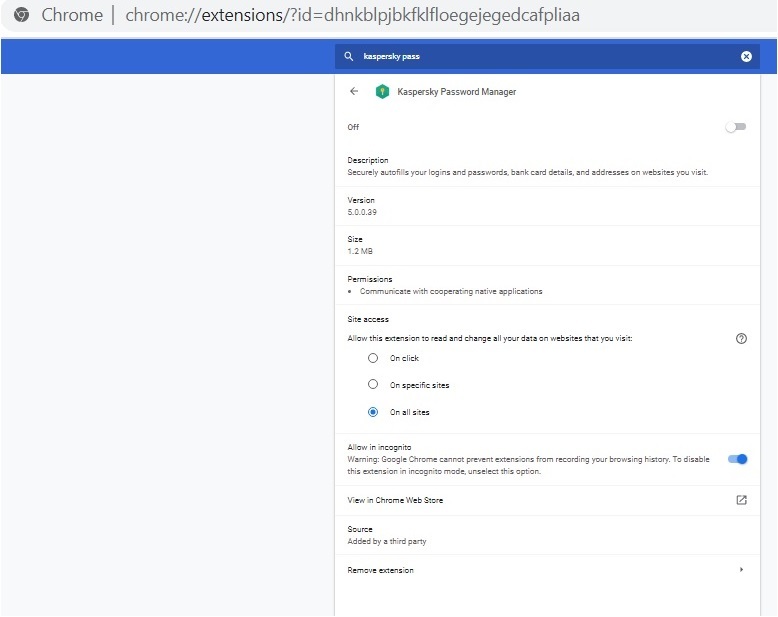Open the Site access help icon
The height and width of the screenshot is (617, 778).
point(741,338)
